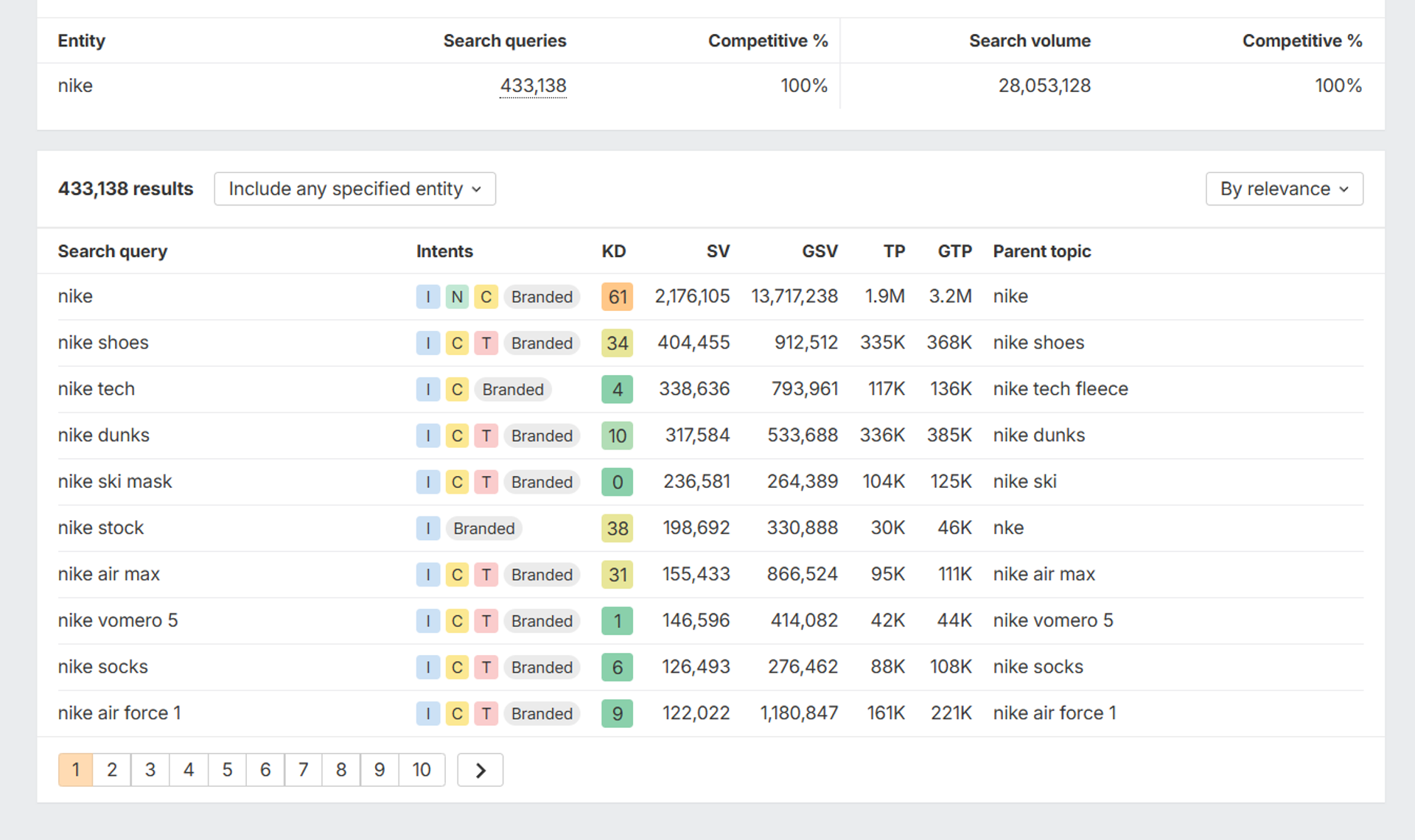Select the 'nike stock' search query
The height and width of the screenshot is (840, 1415).
(x=101, y=528)
